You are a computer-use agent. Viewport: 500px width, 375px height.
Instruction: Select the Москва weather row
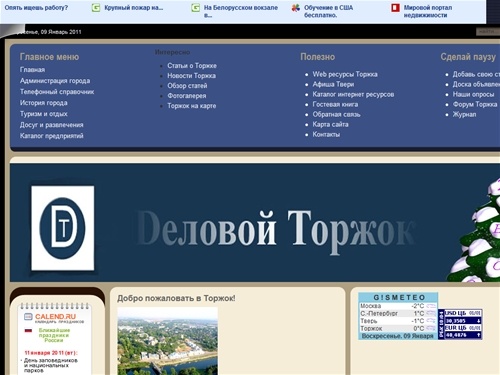pyautogui.click(x=398, y=306)
